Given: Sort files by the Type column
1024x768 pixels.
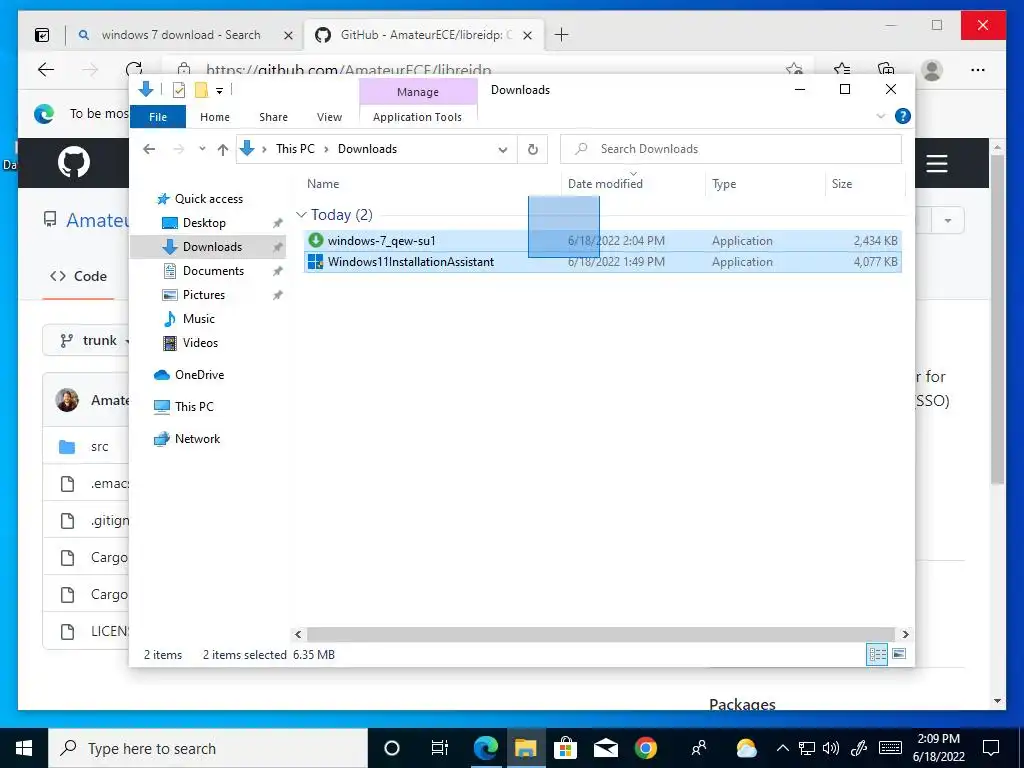Looking at the screenshot, I should pos(724,184).
